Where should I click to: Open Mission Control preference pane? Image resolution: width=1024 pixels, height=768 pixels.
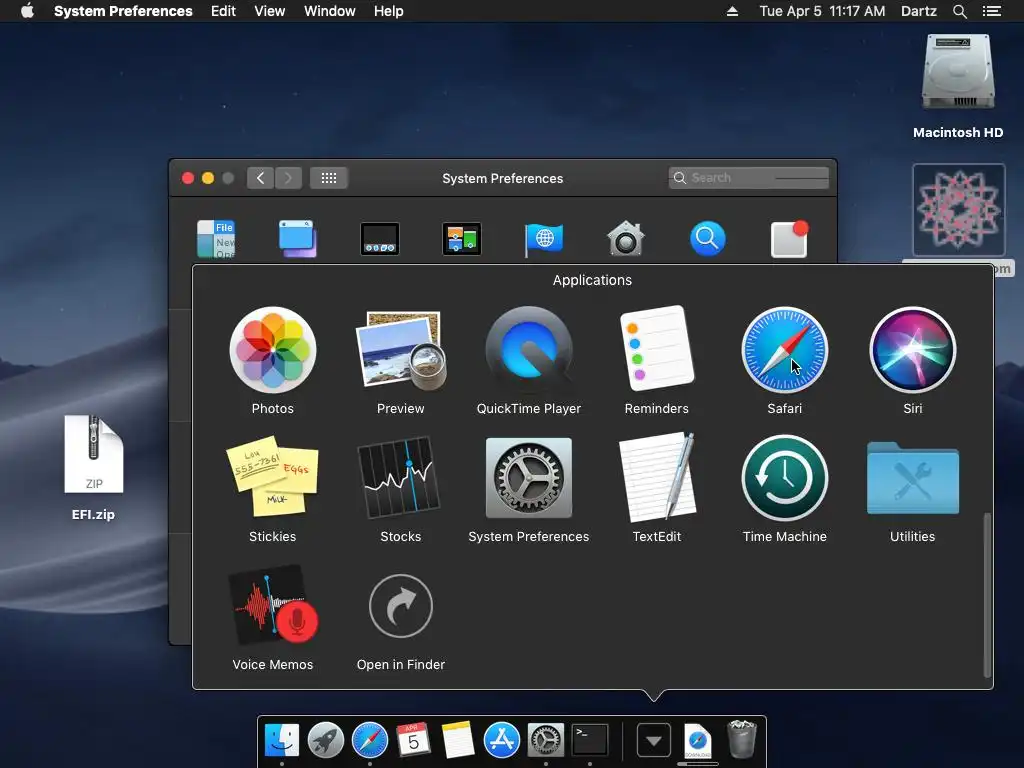tap(462, 239)
